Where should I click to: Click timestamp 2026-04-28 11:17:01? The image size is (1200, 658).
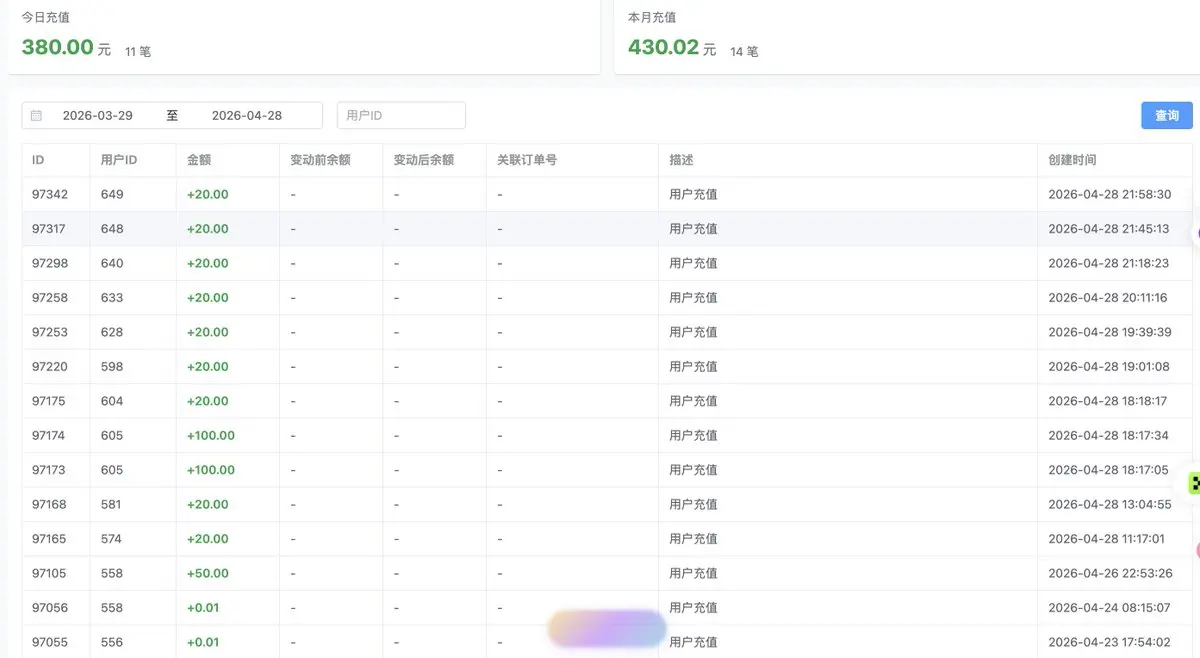coord(1106,539)
